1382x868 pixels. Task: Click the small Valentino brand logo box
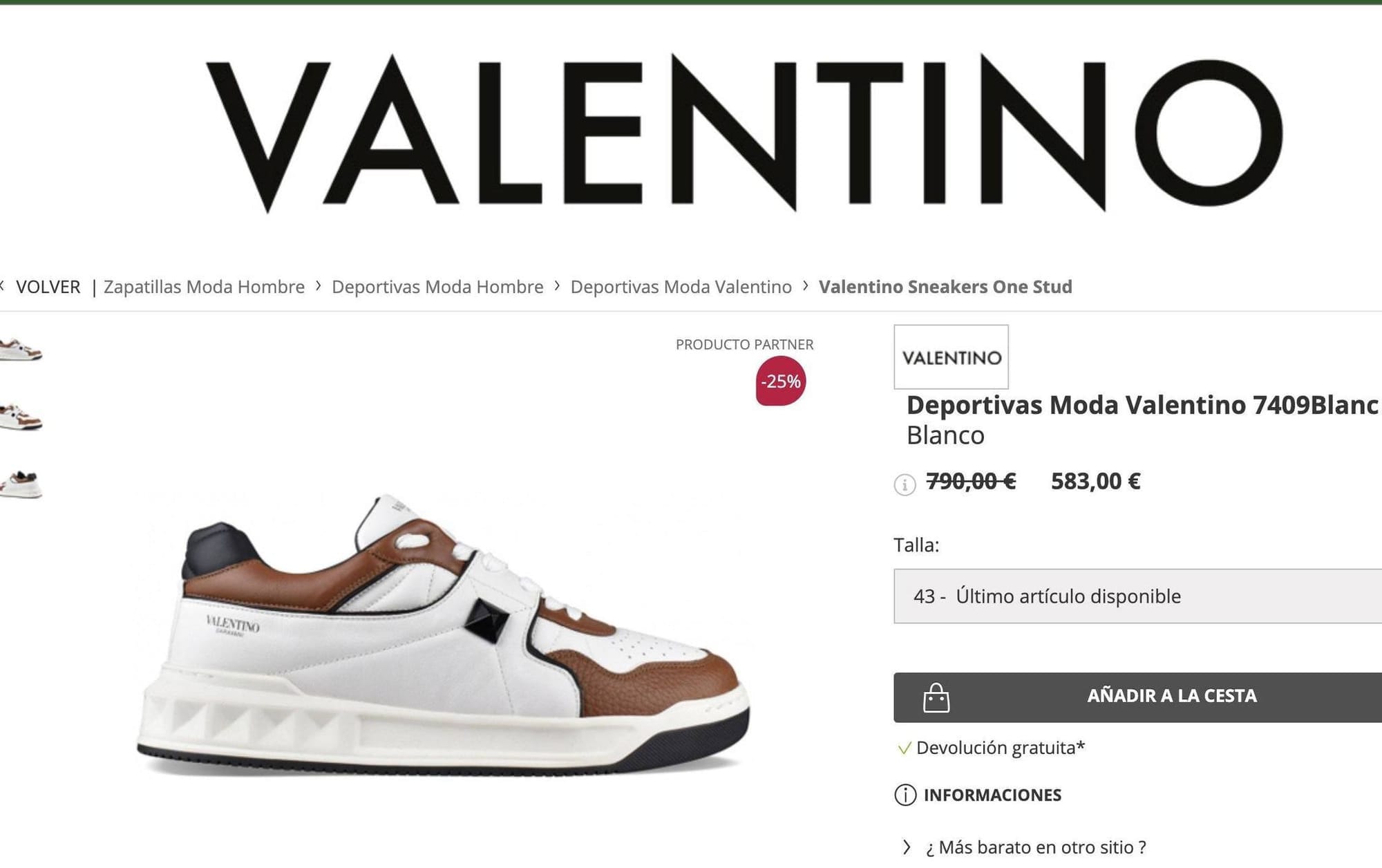(951, 357)
